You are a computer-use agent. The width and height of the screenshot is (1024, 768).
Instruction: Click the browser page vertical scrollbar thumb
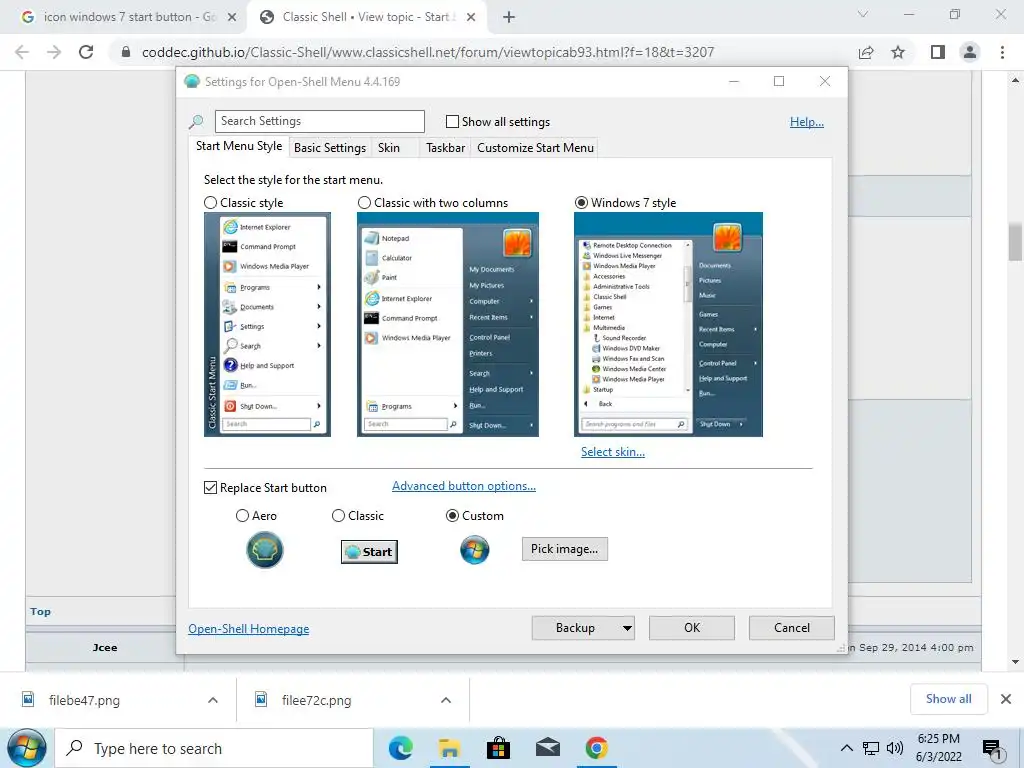(1015, 242)
